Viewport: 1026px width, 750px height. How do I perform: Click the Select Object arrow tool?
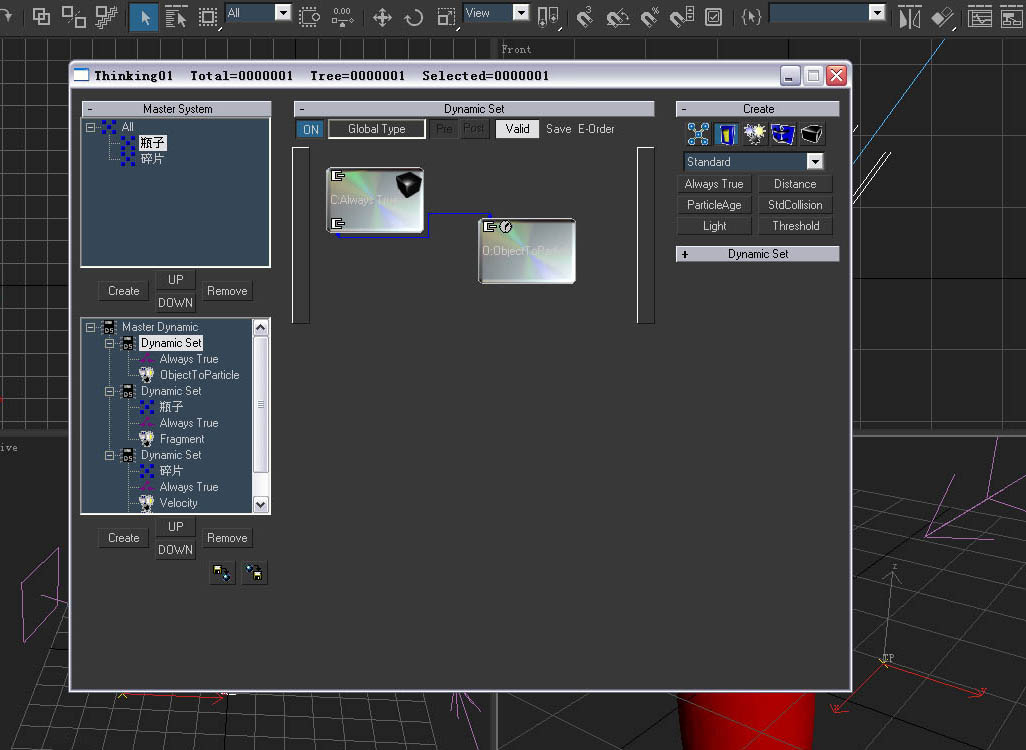coord(144,17)
